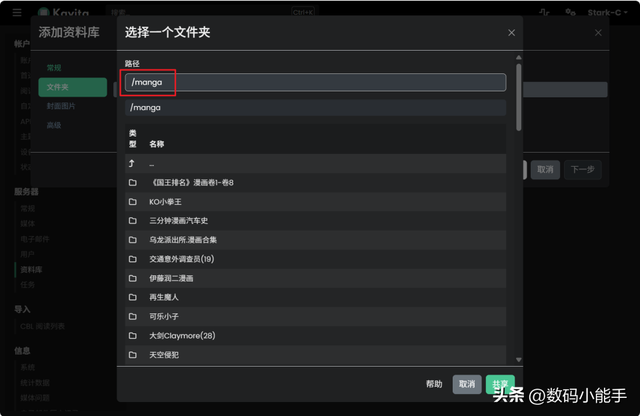
Task: Click the path input field containing /manga
Action: (315, 82)
